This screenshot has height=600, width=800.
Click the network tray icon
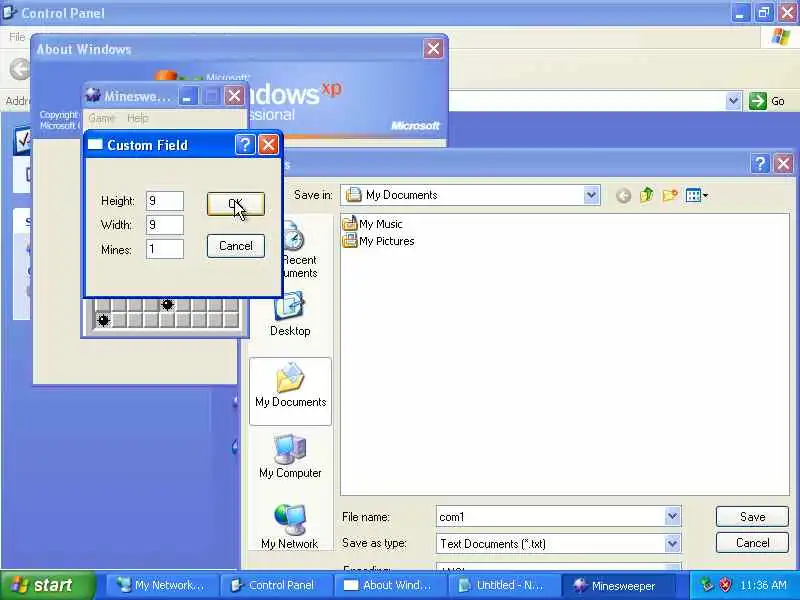pyautogui.click(x=707, y=585)
